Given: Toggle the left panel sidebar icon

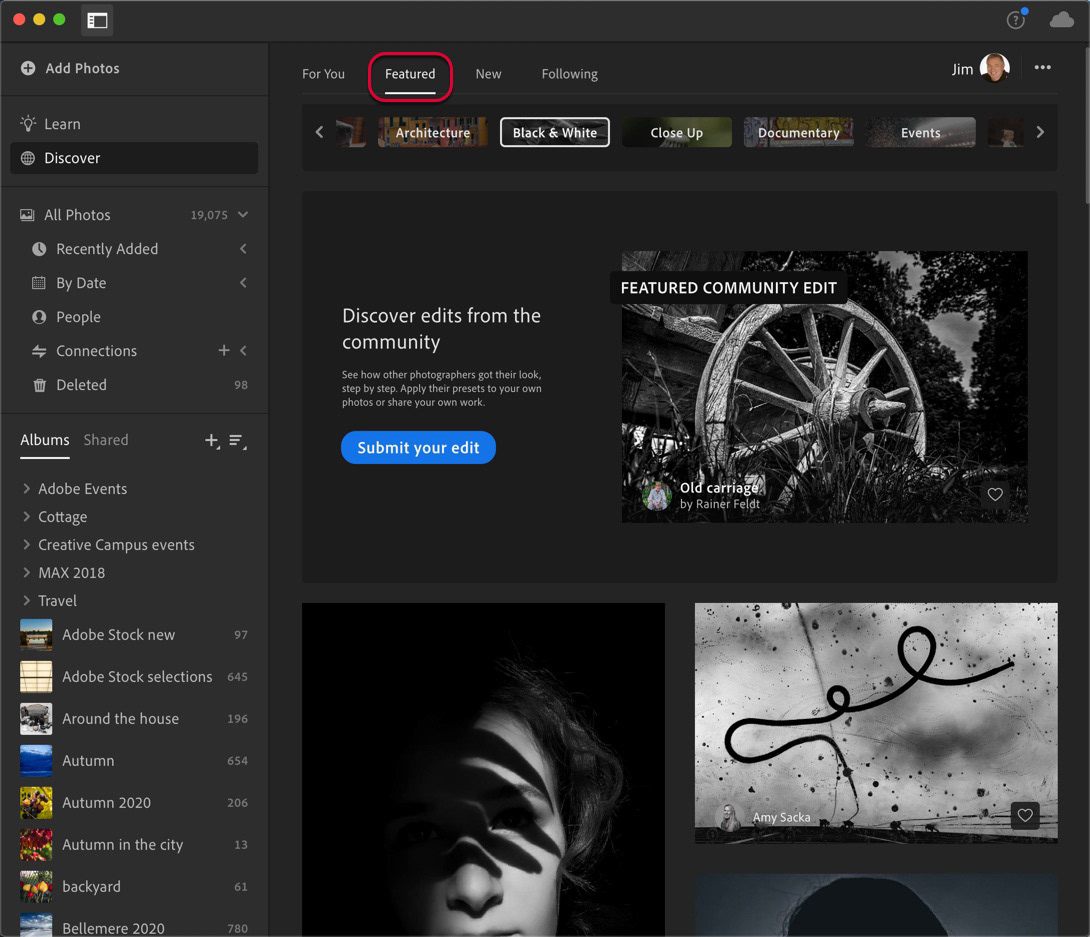Looking at the screenshot, I should tap(97, 20).
